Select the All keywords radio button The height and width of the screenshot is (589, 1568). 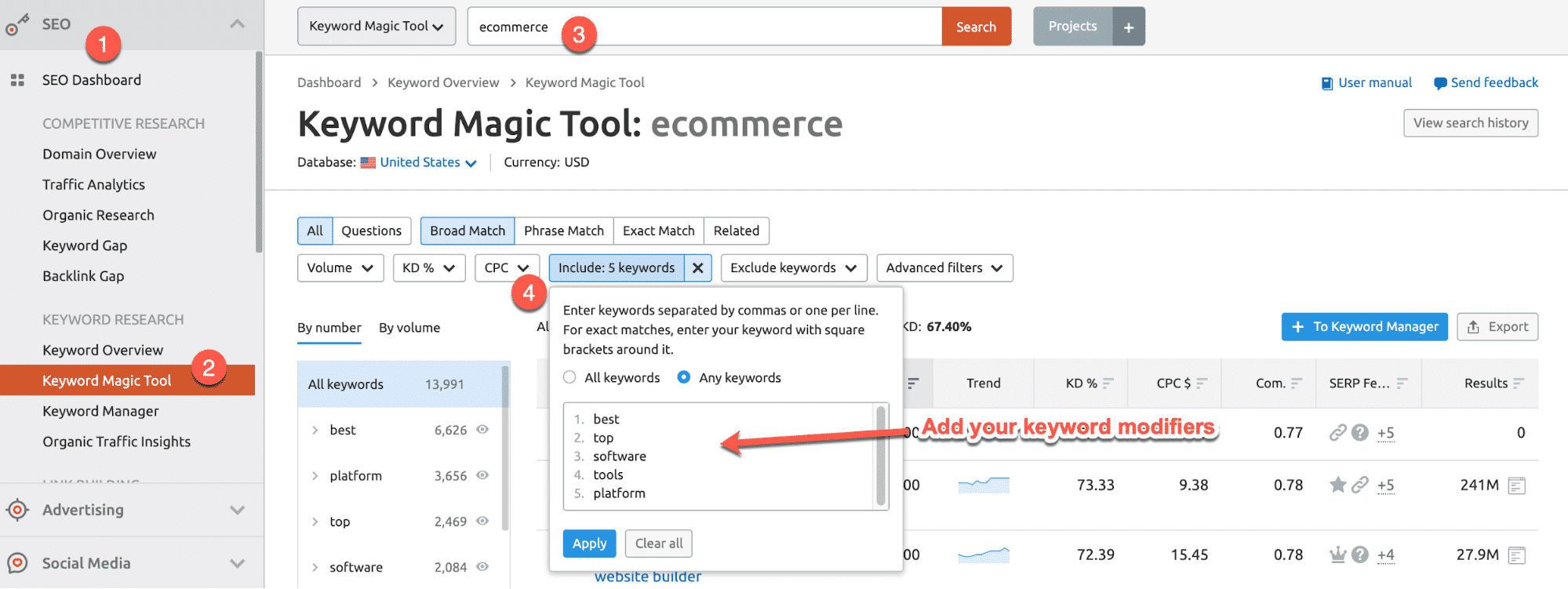[569, 377]
